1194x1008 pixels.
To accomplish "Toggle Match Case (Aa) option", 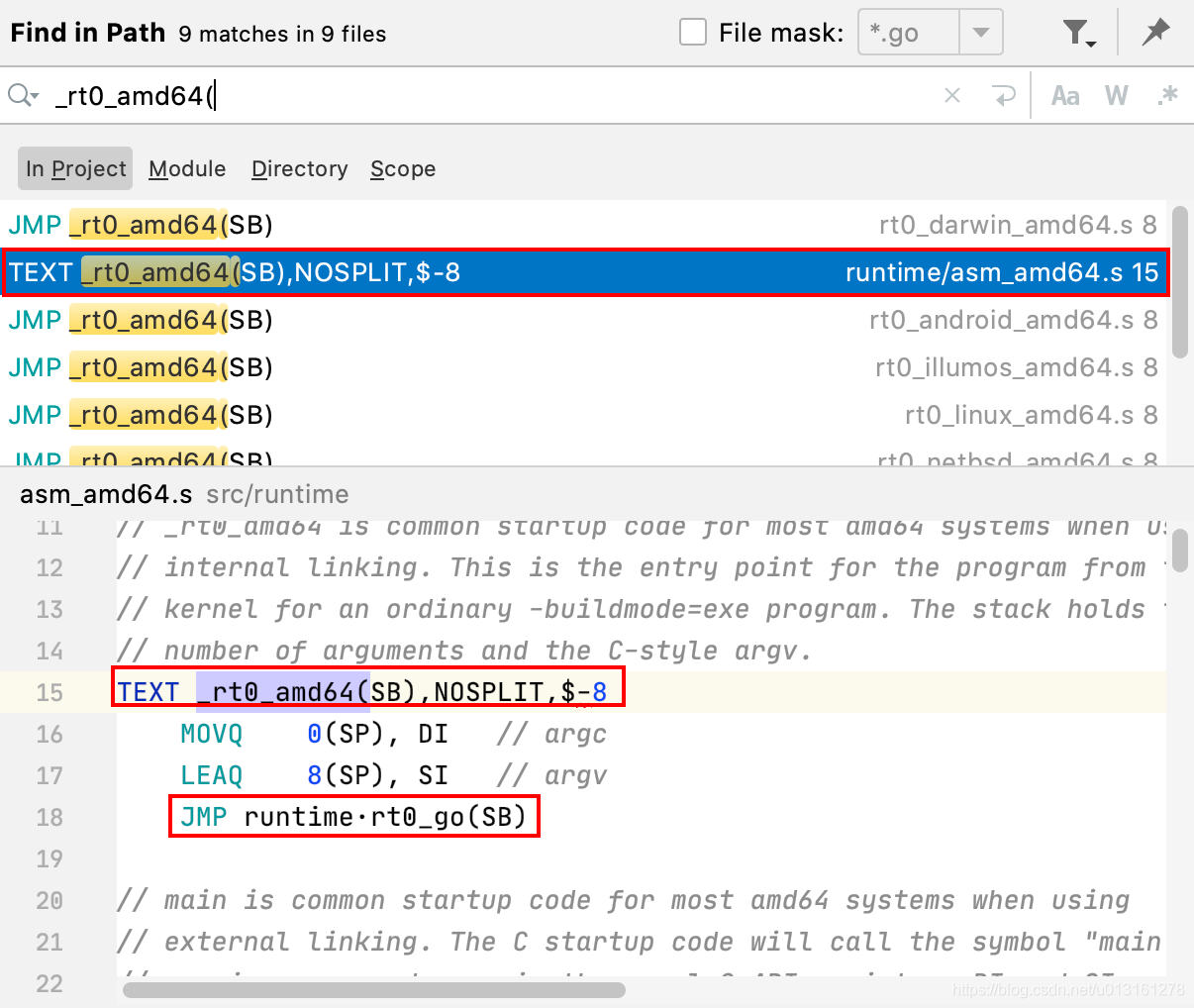I will tap(1065, 96).
